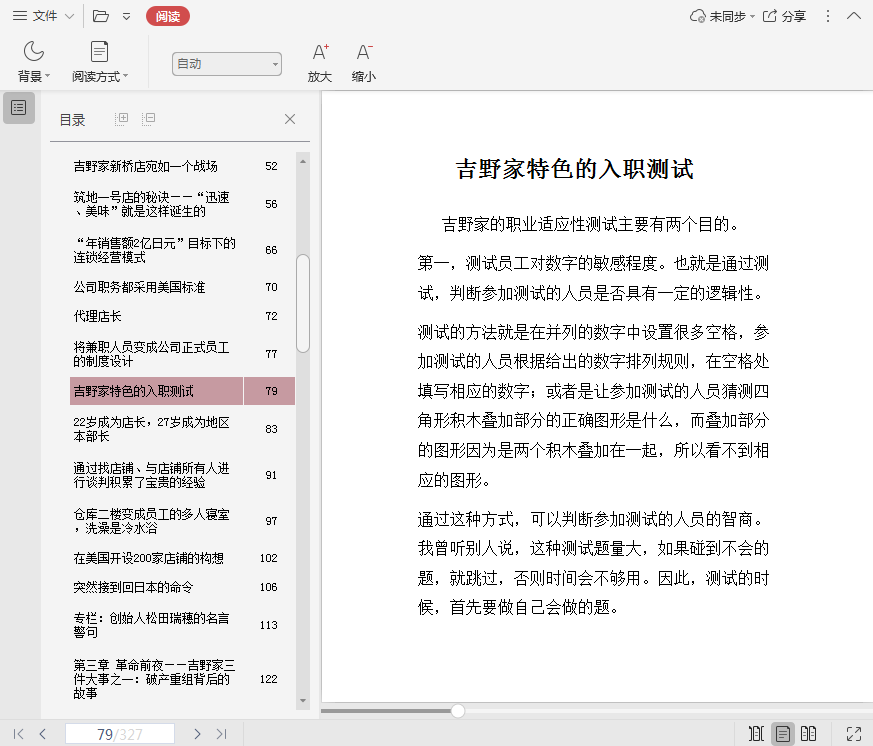Click the outline scrollbar down arrow

(303, 700)
